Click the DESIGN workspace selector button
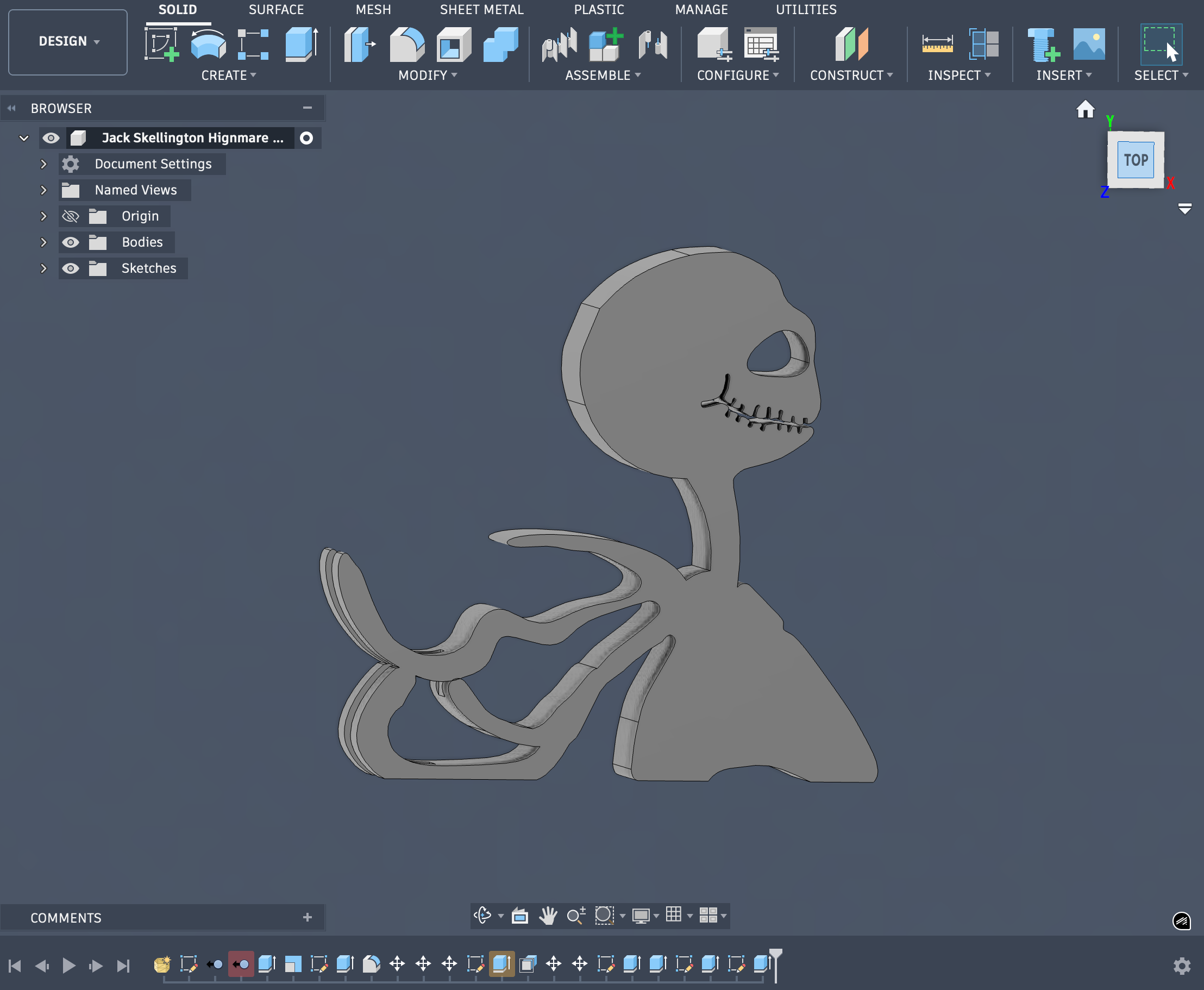The image size is (1204, 990). (x=67, y=41)
